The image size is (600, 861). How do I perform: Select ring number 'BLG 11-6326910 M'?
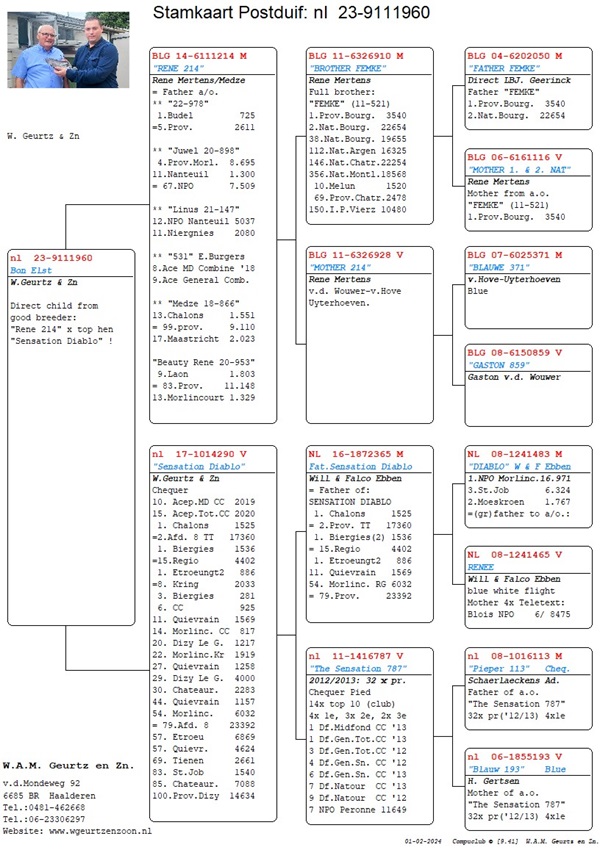click(356, 56)
